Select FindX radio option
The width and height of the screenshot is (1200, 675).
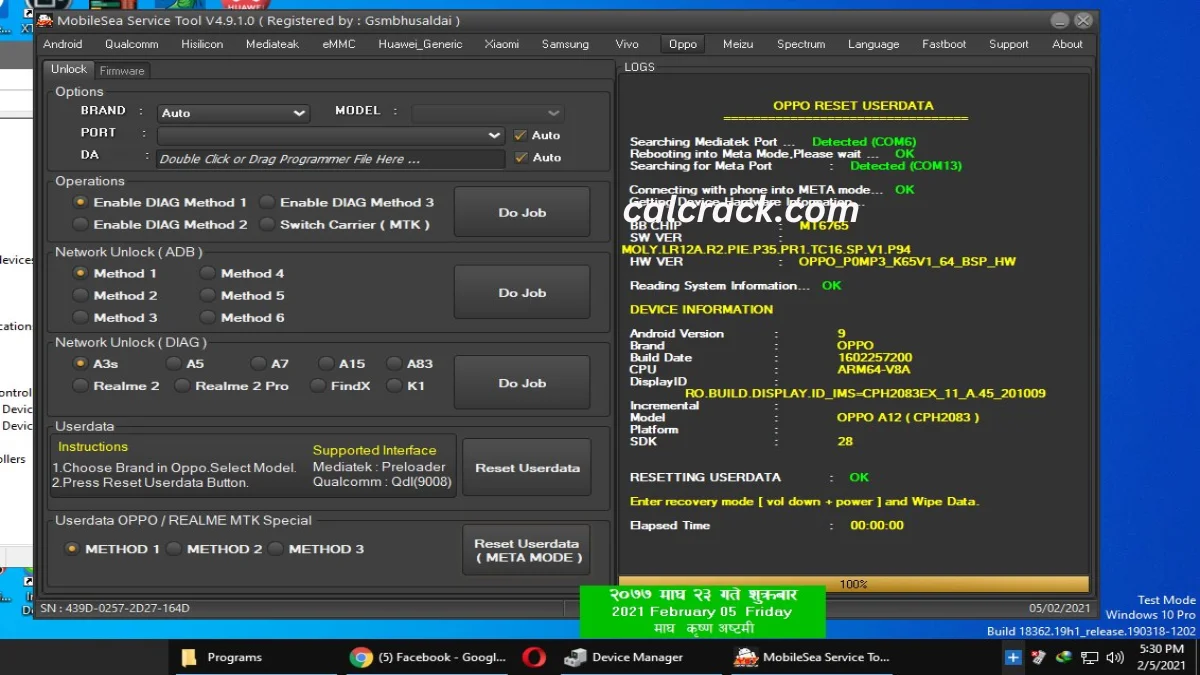pos(341,386)
